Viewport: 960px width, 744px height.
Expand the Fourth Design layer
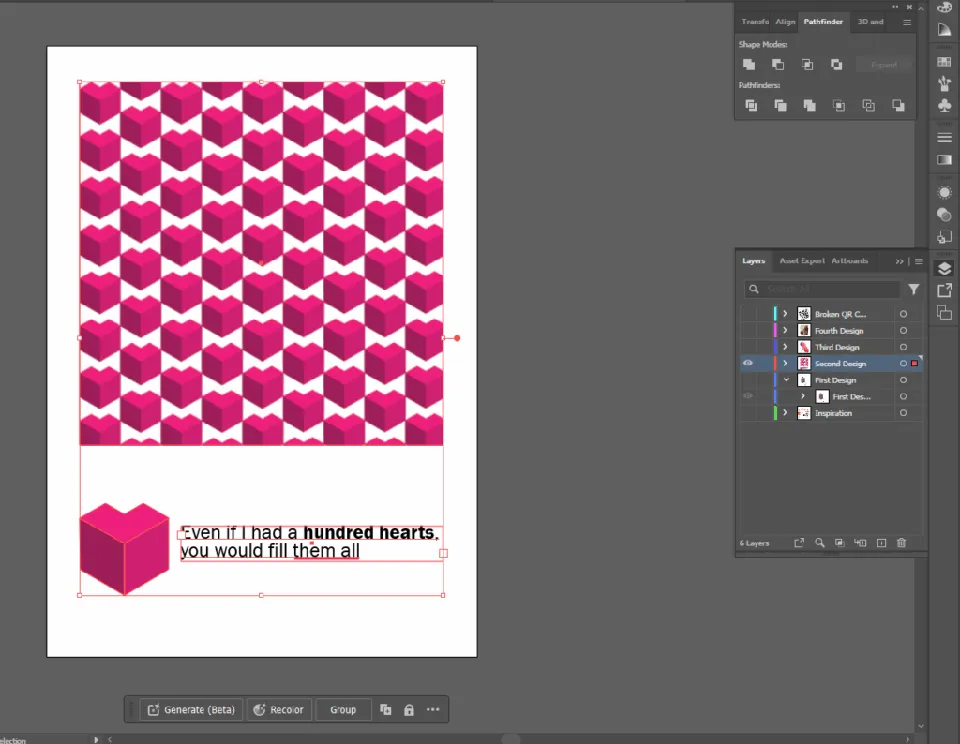pos(786,330)
